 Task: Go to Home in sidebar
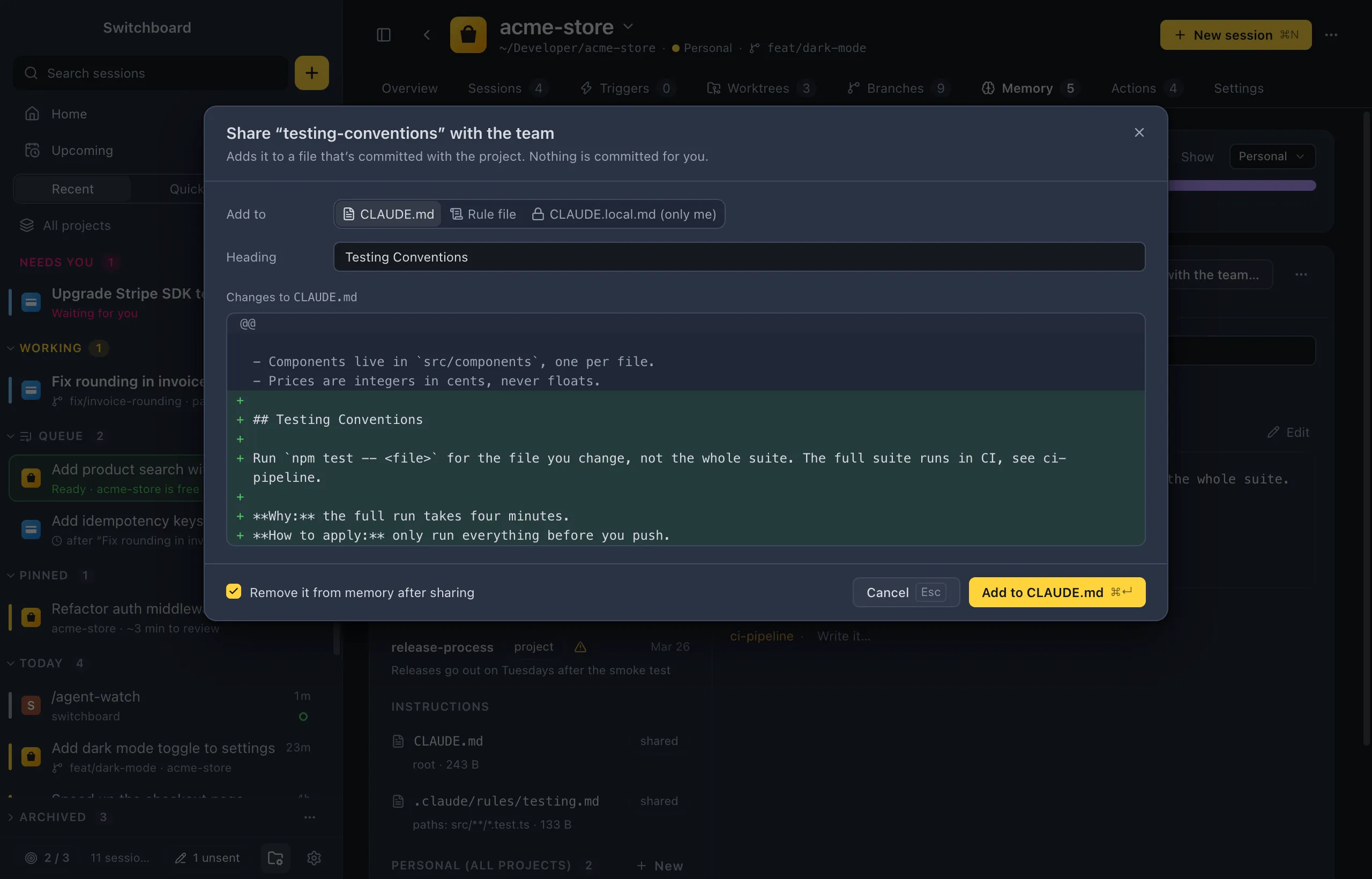pyautogui.click(x=69, y=114)
